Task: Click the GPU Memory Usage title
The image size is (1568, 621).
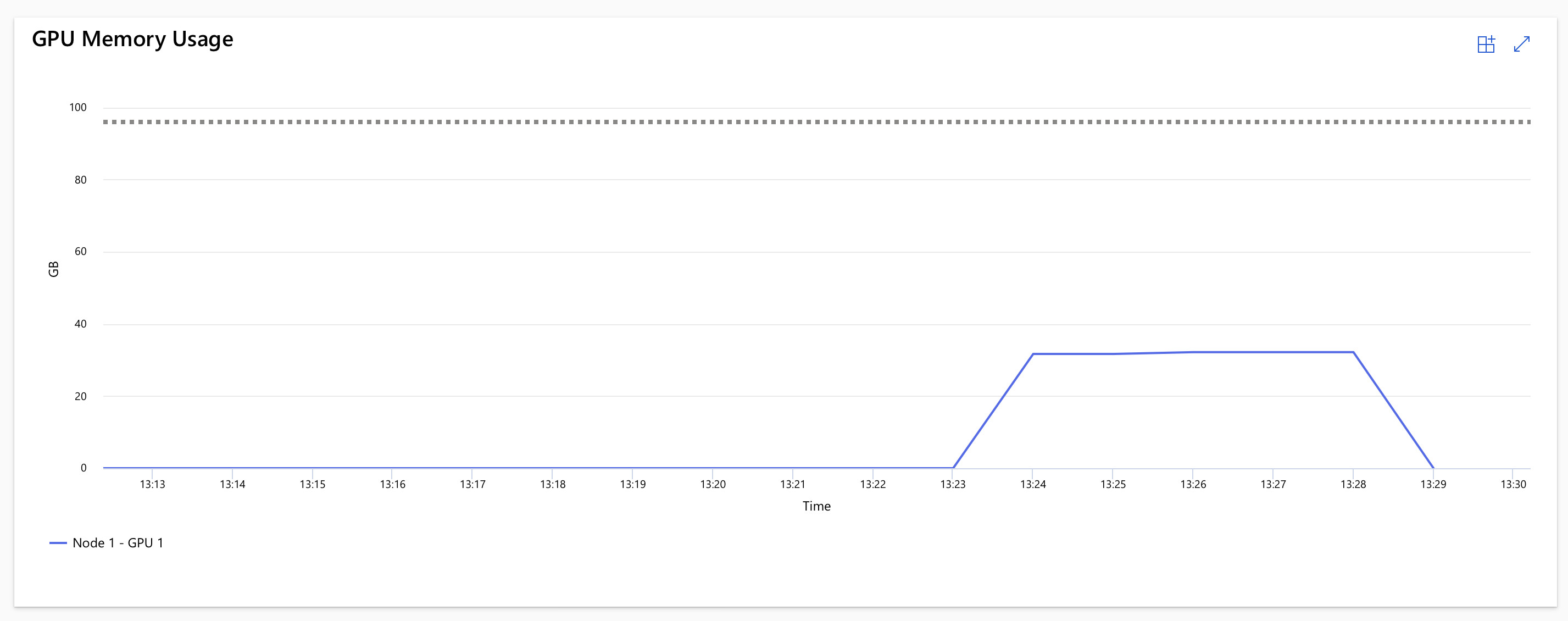Action: 132,39
